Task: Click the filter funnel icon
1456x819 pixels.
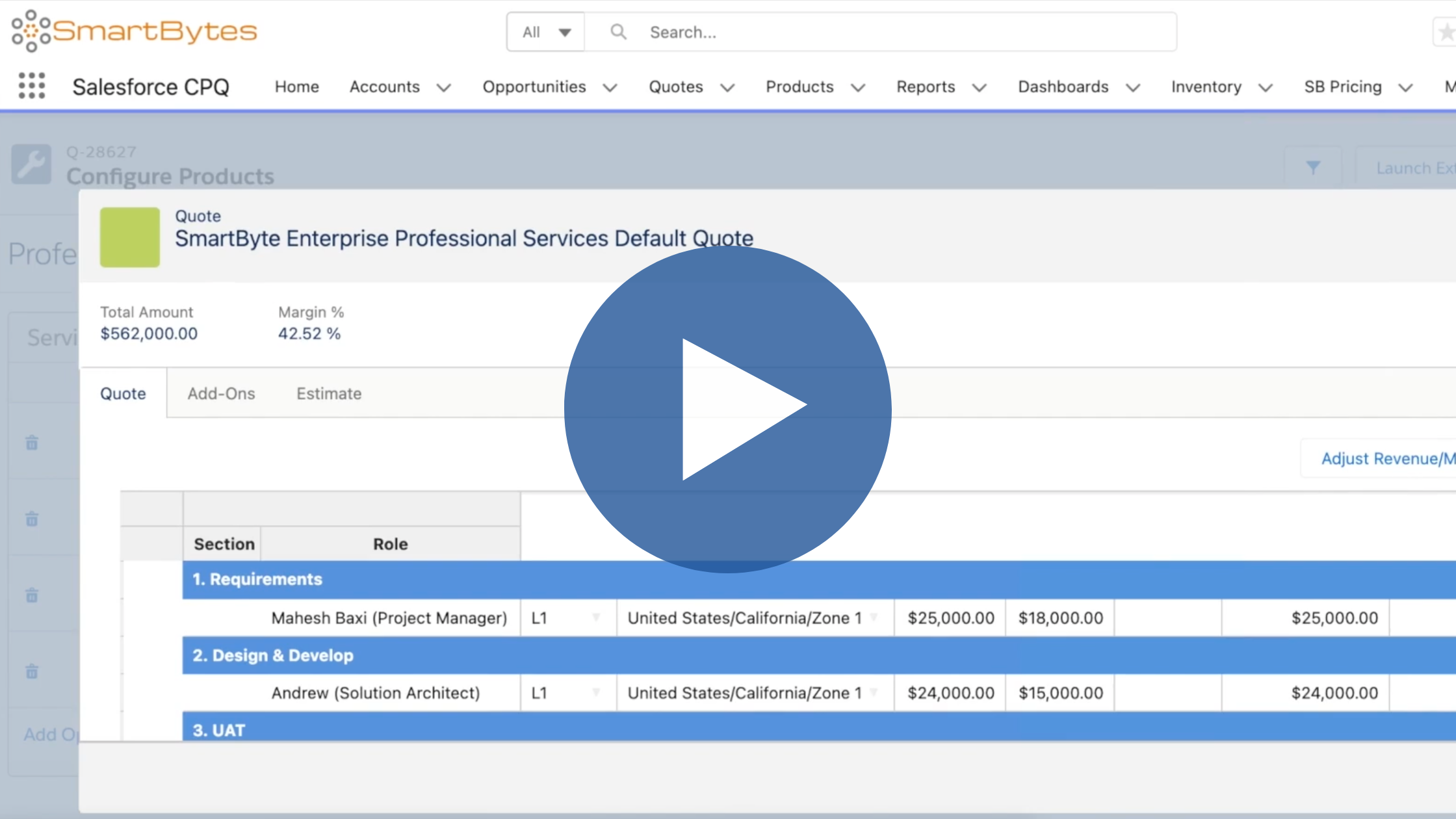Action: click(1313, 168)
